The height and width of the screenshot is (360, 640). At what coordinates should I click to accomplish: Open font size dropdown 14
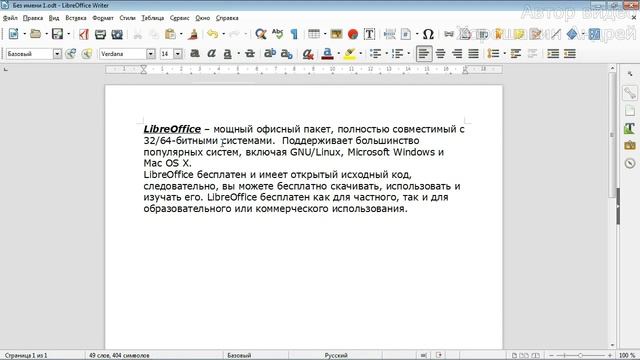click(x=178, y=54)
